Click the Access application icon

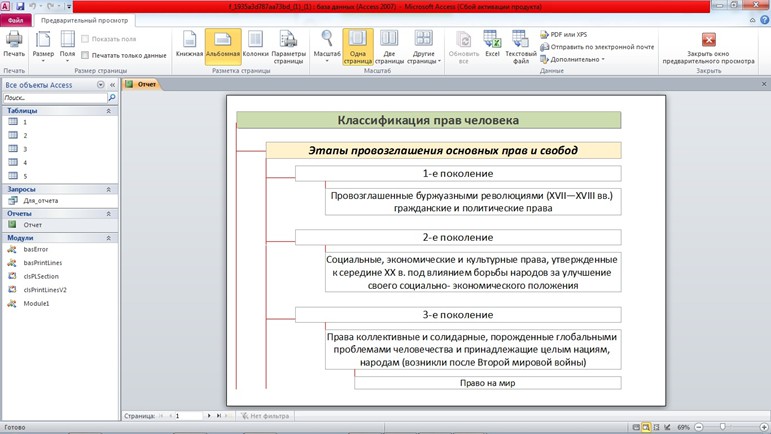pos(5,6)
